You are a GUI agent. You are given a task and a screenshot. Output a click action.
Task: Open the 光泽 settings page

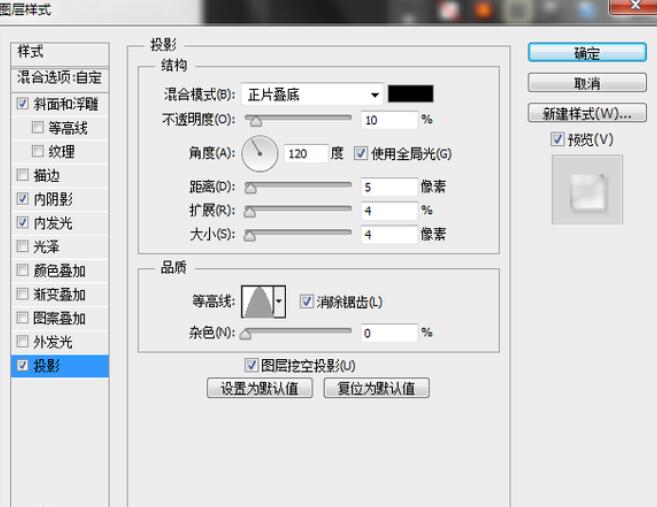click(47, 247)
